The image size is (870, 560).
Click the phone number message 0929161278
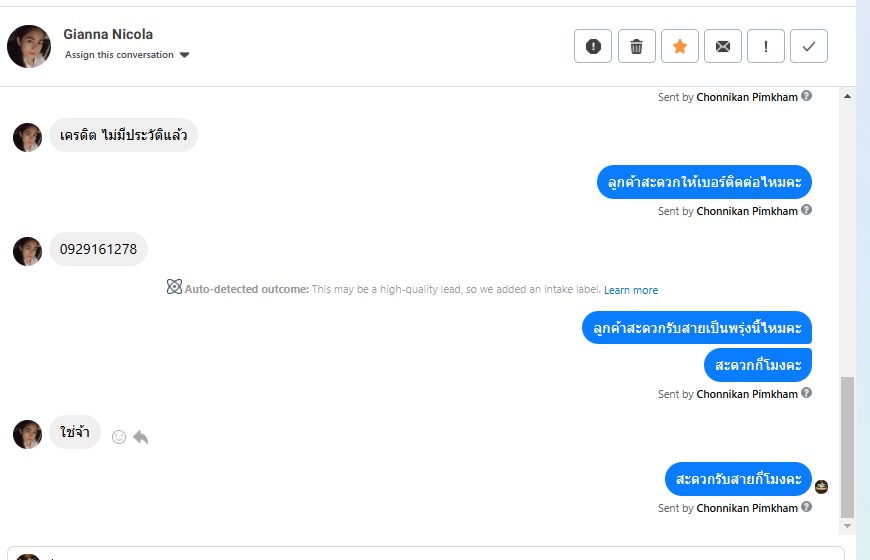click(x=98, y=249)
